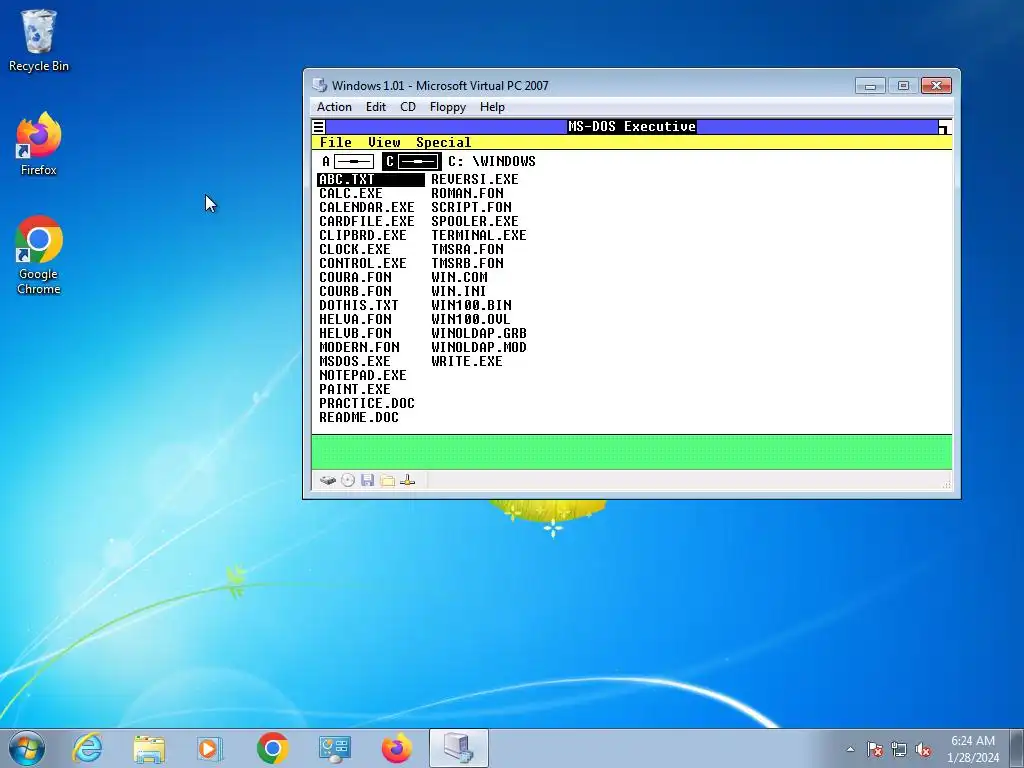This screenshot has height=768, width=1024.
Task: Select Firefox desktop shortcut
Action: pos(39,144)
